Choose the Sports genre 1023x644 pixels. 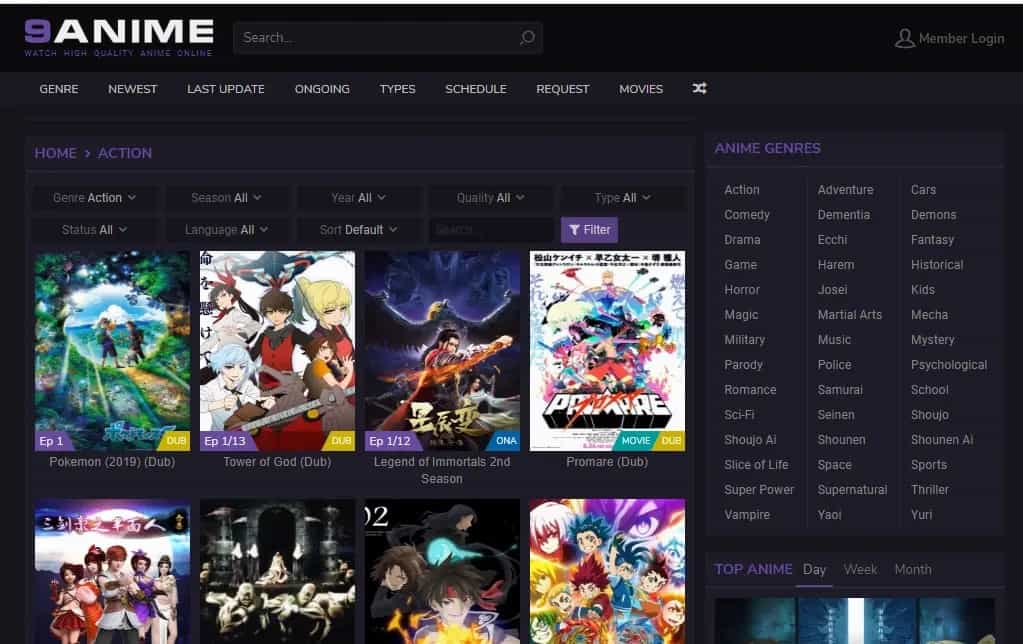928,465
